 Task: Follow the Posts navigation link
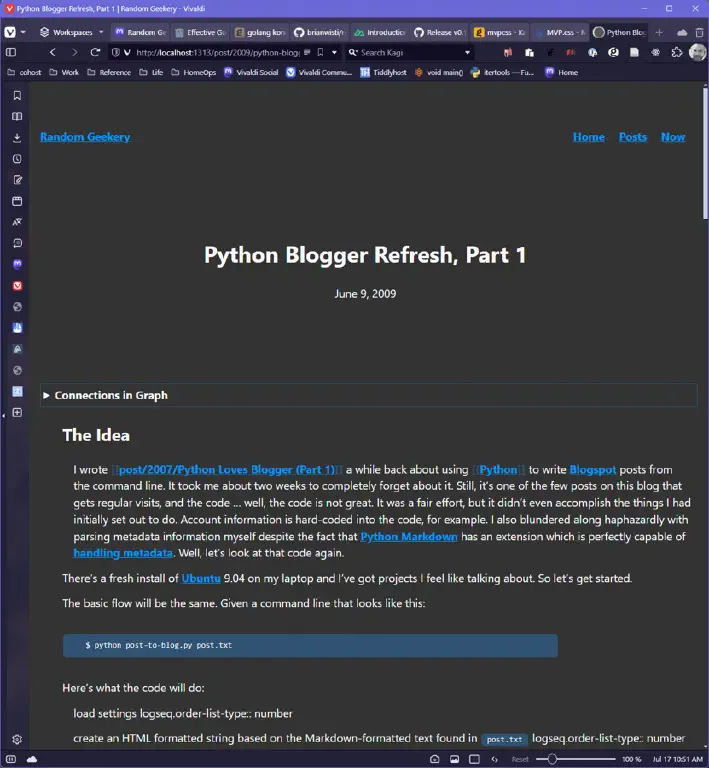[x=633, y=137]
